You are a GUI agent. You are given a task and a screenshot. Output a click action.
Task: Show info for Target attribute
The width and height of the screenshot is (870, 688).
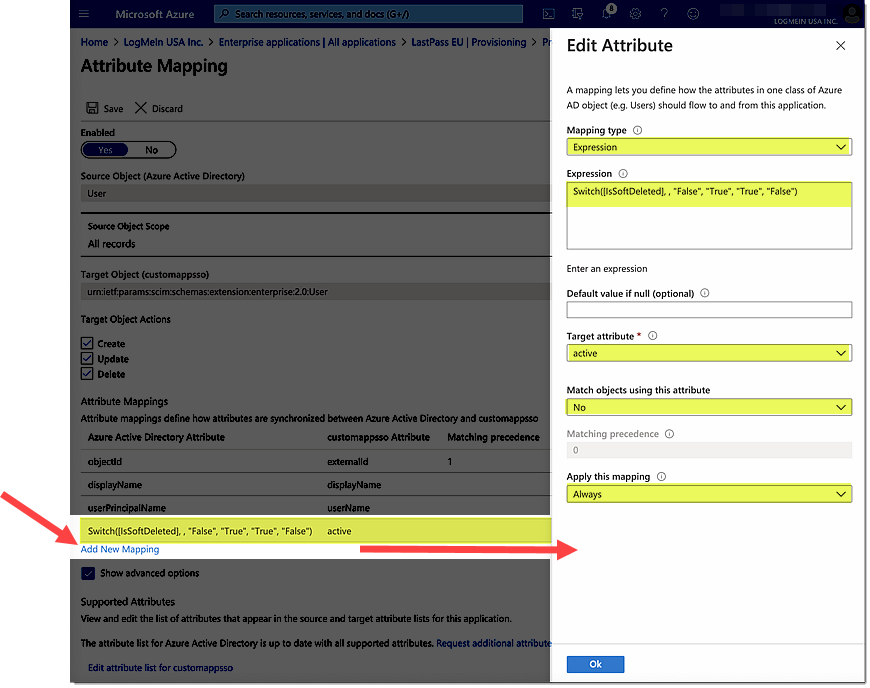(x=652, y=336)
